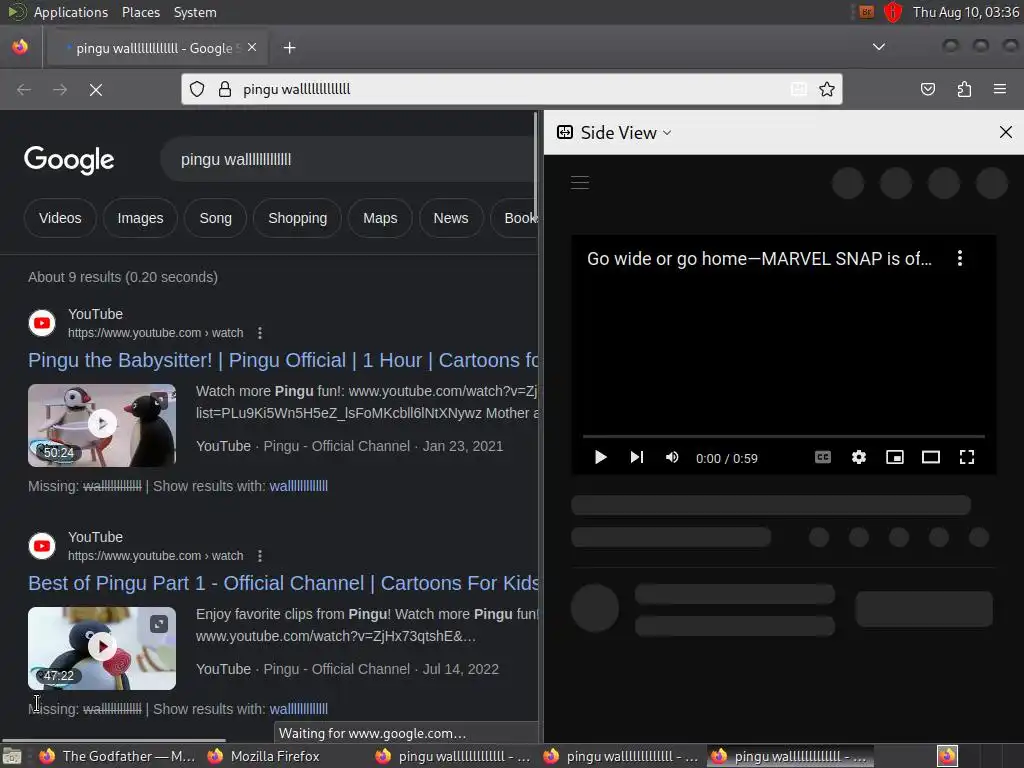Toggle closed captions on the video
The width and height of the screenshot is (1024, 768).
pyautogui.click(x=823, y=457)
